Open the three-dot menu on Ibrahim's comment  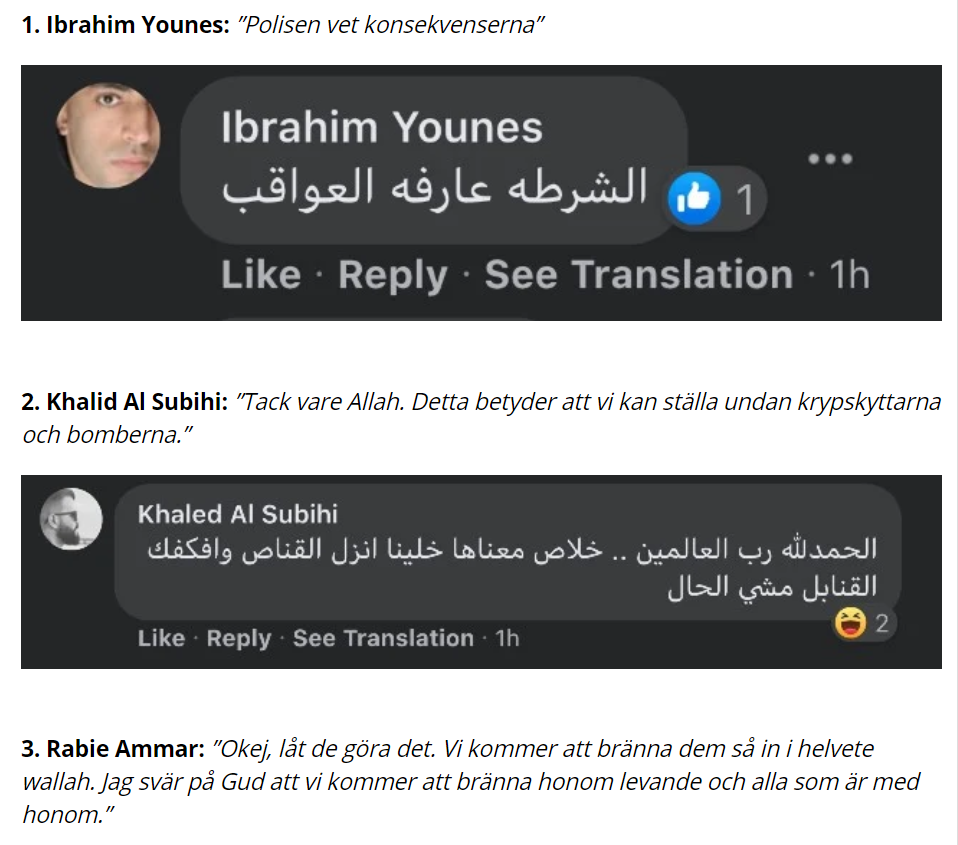(x=829, y=159)
